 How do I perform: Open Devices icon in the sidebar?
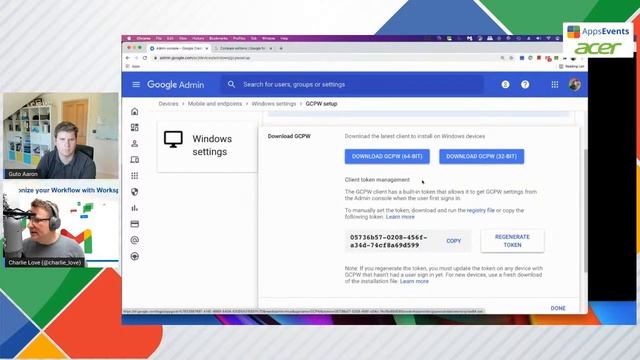coord(135,160)
